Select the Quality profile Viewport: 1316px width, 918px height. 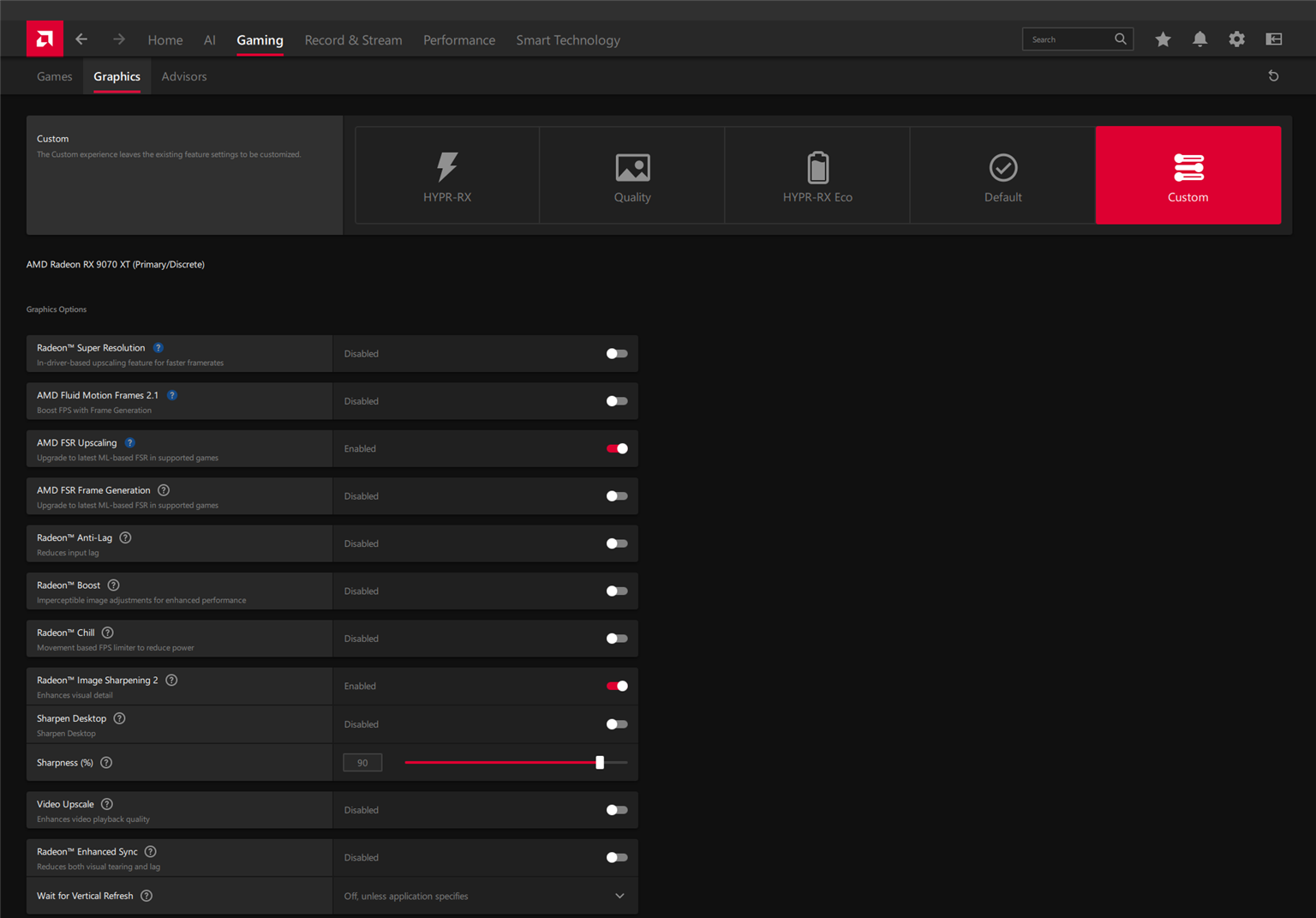pos(632,176)
